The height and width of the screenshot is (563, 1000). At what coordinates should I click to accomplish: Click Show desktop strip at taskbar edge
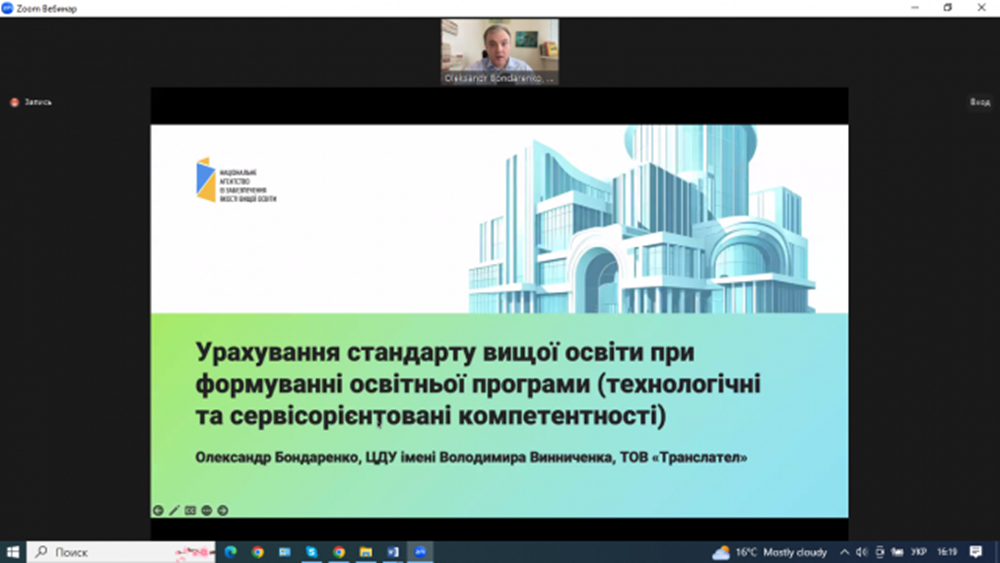[997, 552]
